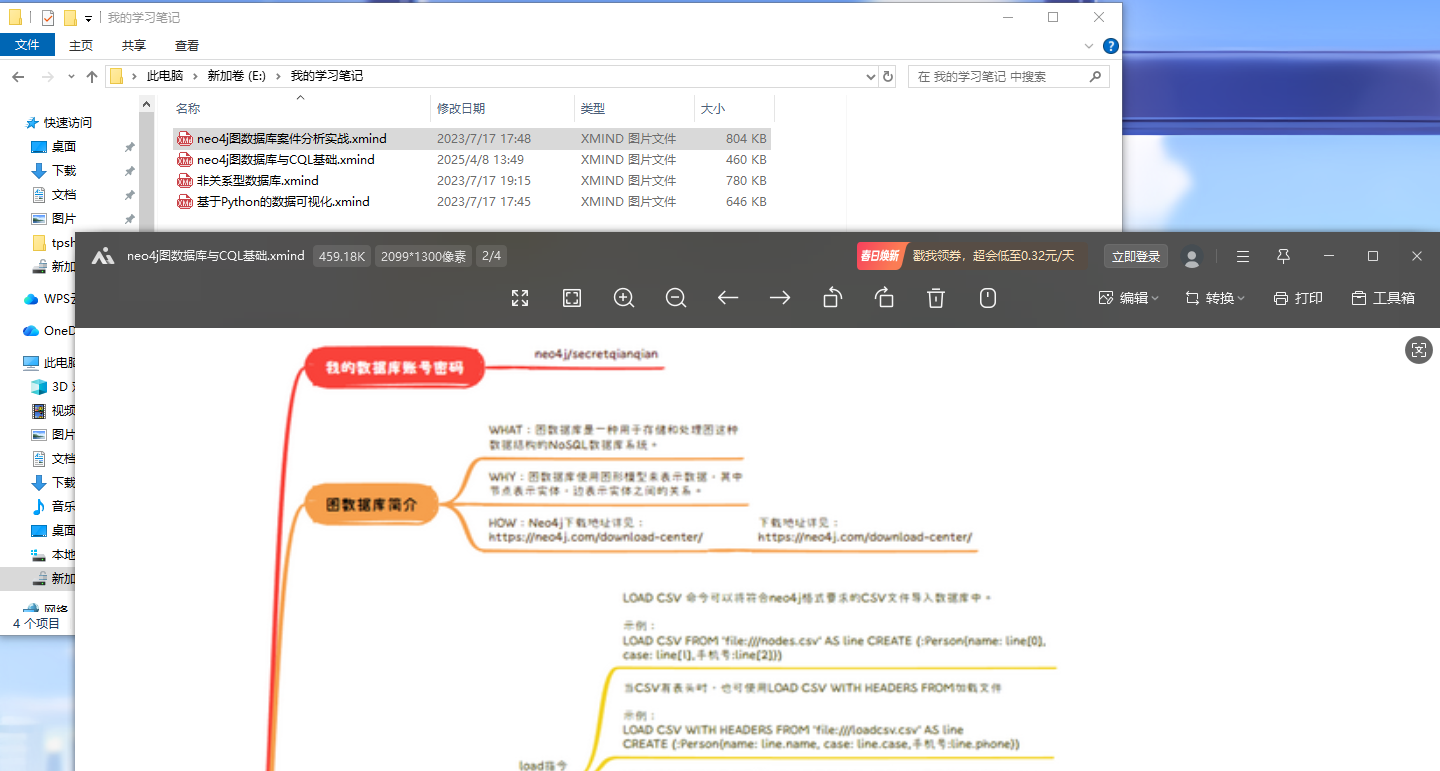
Task: Open the 查看 ribbon tab in Explorer
Action: (187, 45)
